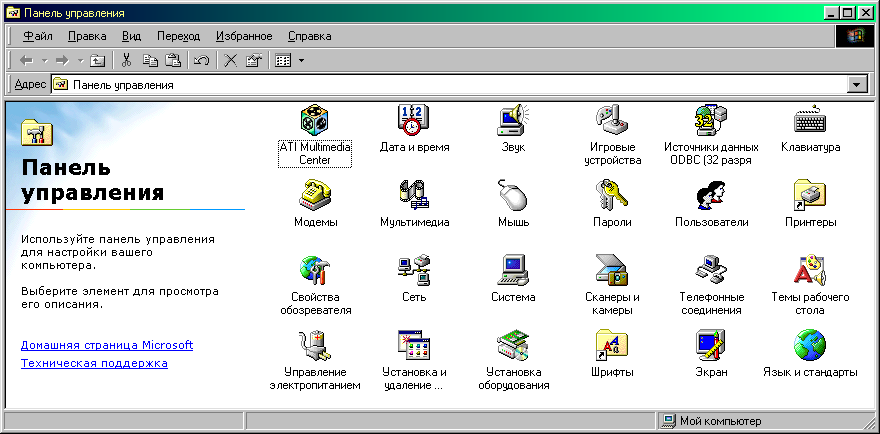The height and width of the screenshot is (434, 880).
Task: Open the Клавиатура keyboard icon
Action: 810,120
